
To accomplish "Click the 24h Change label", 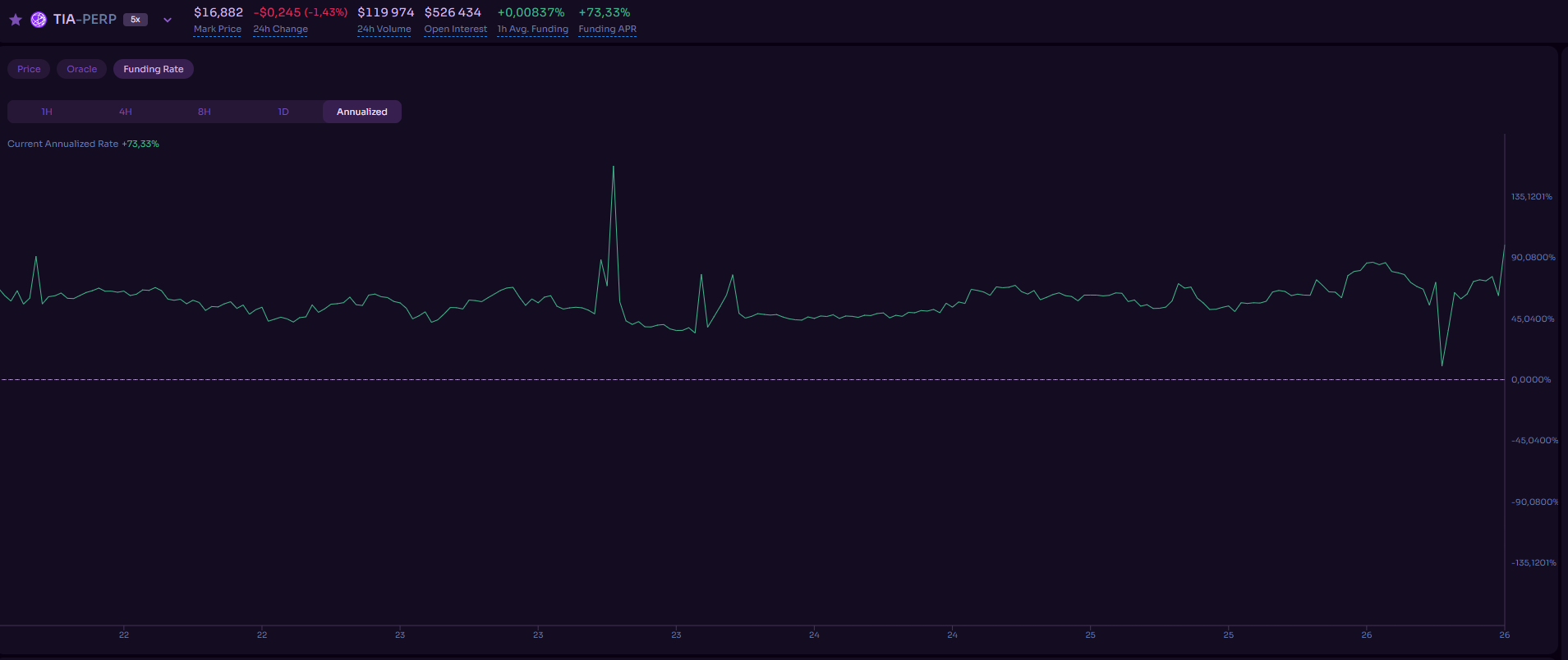I will [x=280, y=30].
